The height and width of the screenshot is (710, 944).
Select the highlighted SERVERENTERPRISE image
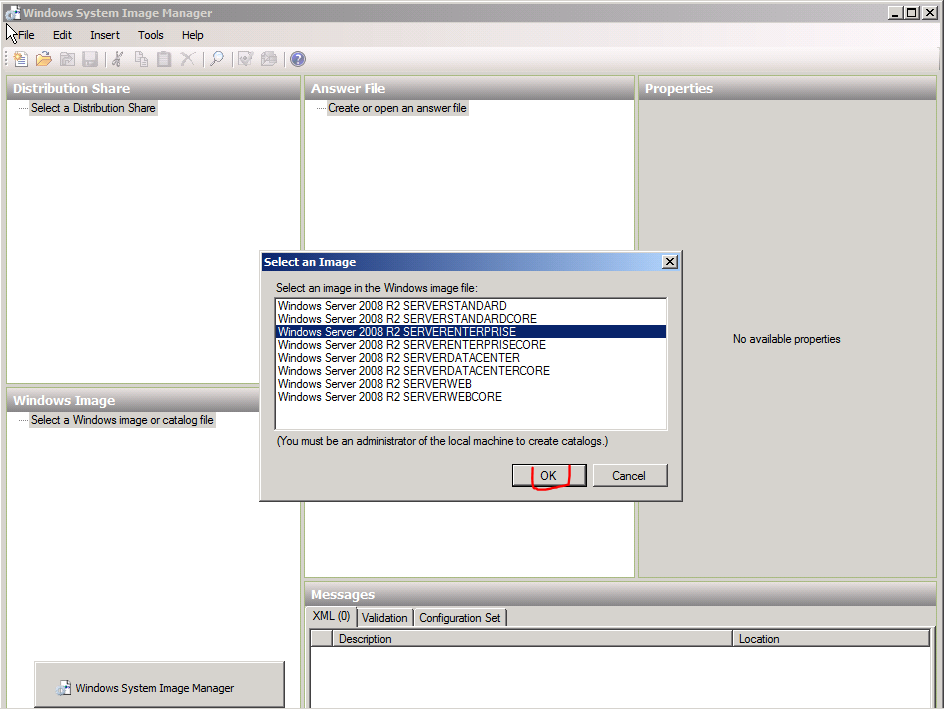(x=471, y=332)
